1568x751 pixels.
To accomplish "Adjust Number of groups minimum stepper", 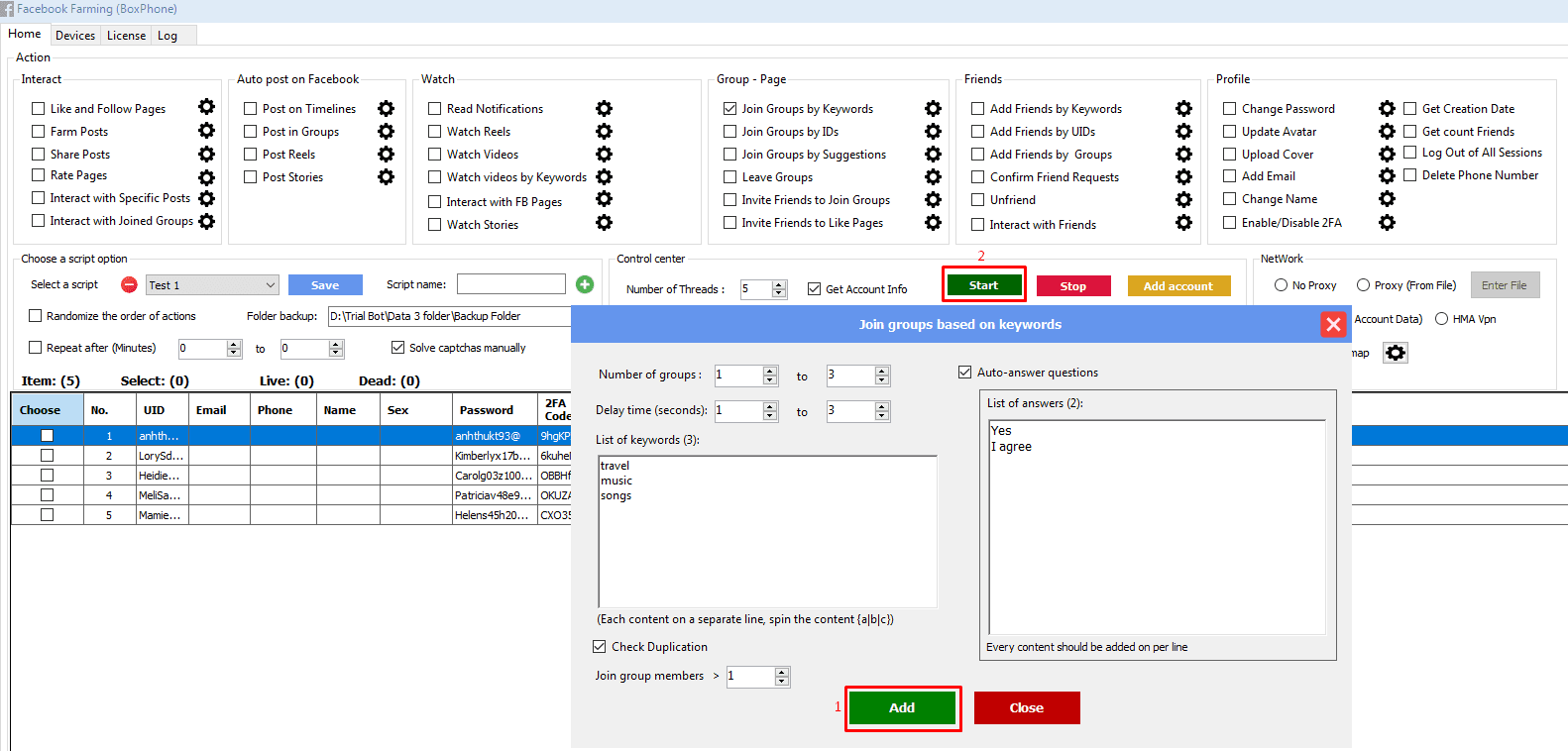I will coord(770,375).
